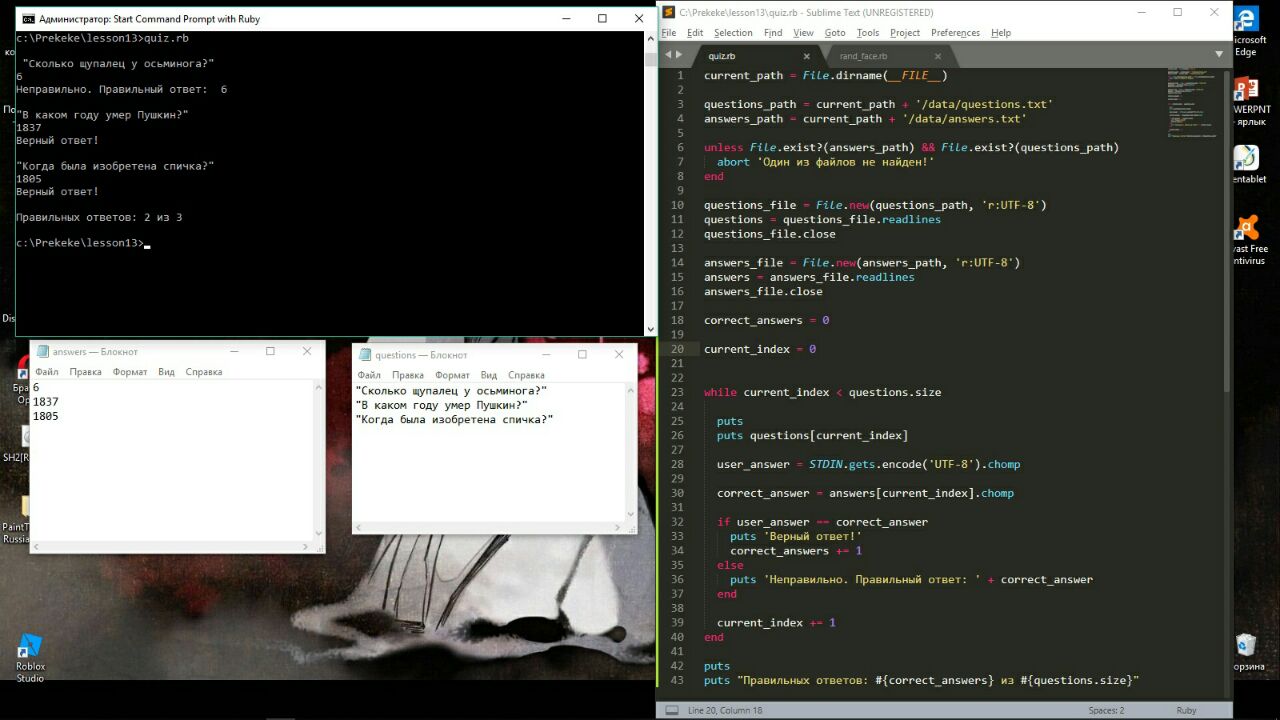Open the Avast Free Antivirus desktop icon
Screen dimensions: 1280x720
(x=1247, y=241)
